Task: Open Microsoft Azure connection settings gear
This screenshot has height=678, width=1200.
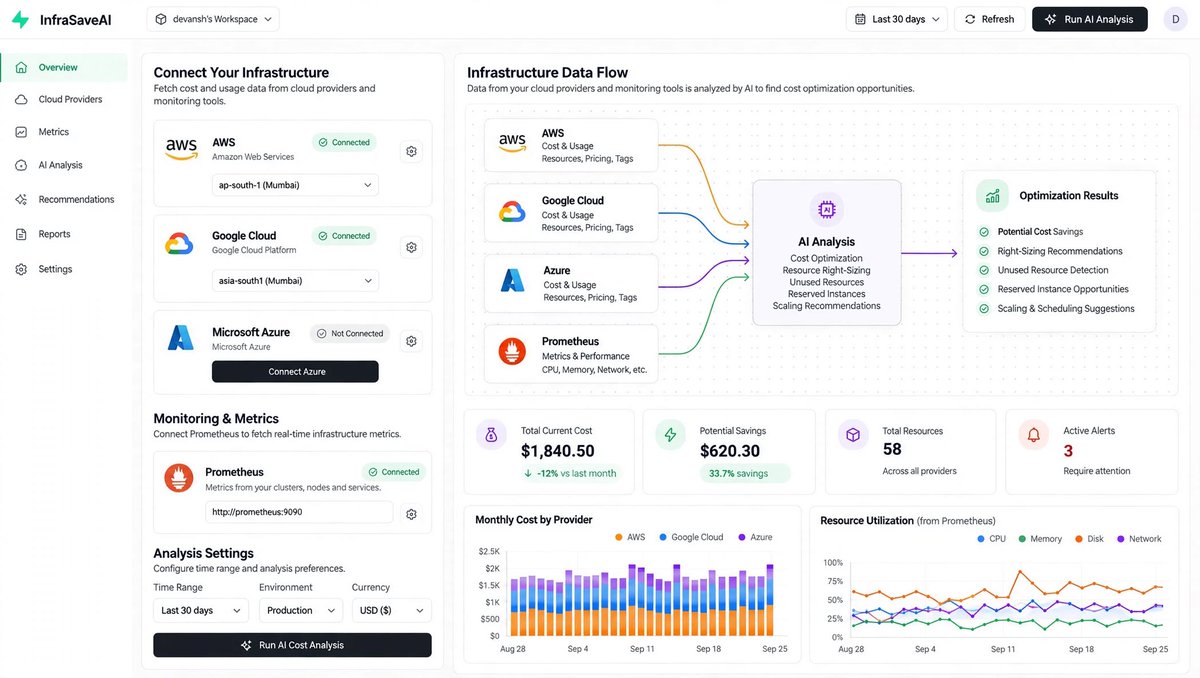Action: (411, 341)
